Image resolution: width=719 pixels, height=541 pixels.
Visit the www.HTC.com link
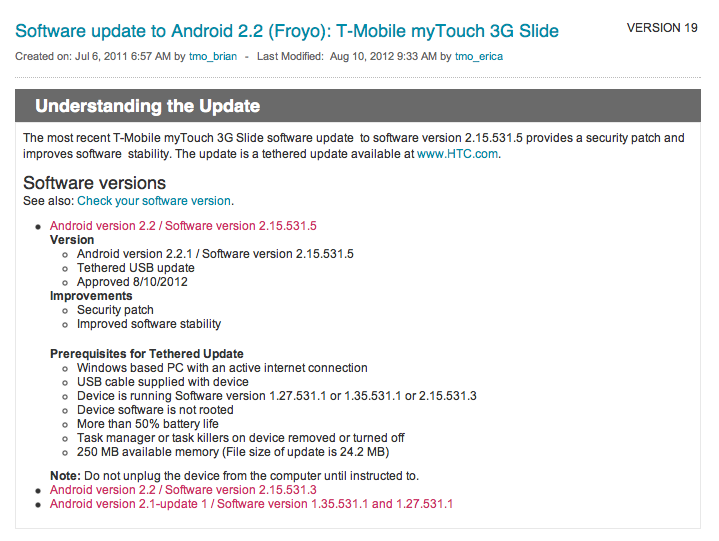(457, 154)
